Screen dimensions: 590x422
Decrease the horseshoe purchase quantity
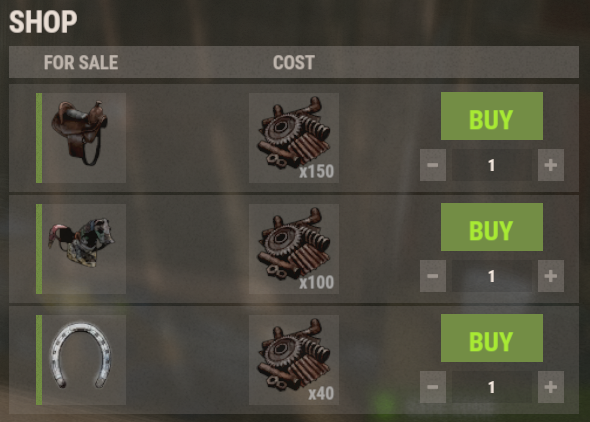433,387
